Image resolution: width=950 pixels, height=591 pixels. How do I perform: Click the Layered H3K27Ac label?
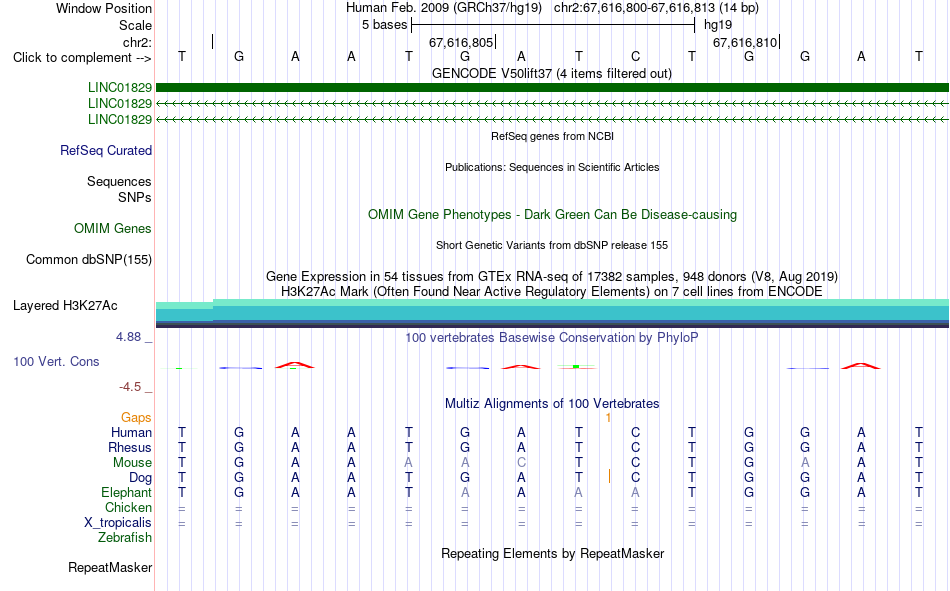(65, 306)
